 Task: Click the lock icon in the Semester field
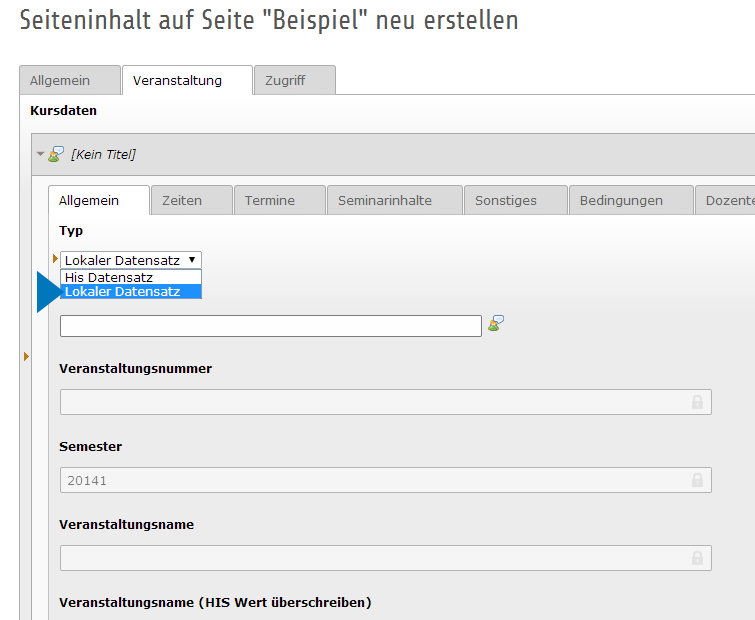[x=697, y=480]
